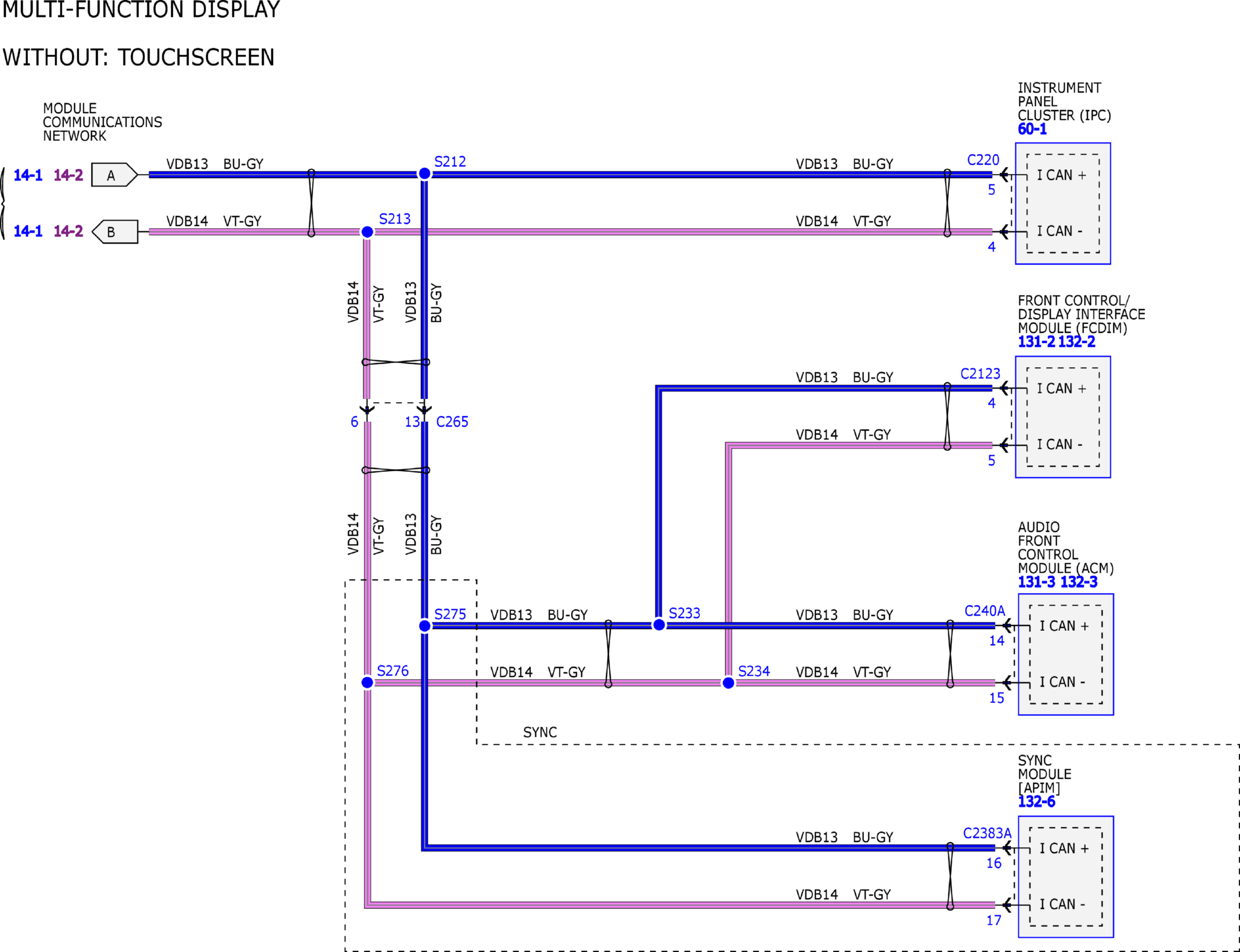1240x952 pixels.
Task: Click the C240A connector label
Action: click(x=984, y=611)
